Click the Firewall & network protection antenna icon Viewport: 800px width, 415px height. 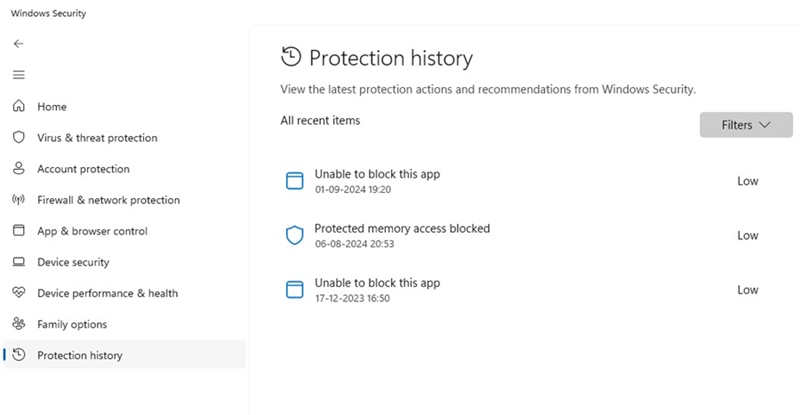[x=18, y=200]
